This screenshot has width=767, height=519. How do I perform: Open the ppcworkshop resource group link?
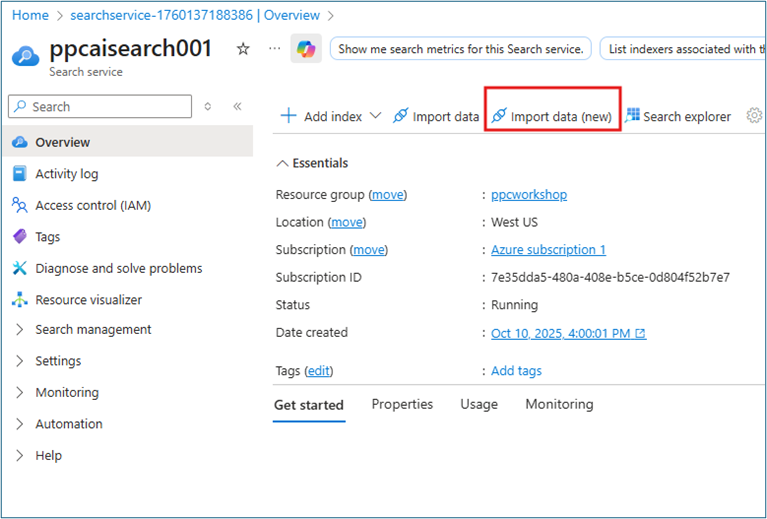(x=529, y=195)
